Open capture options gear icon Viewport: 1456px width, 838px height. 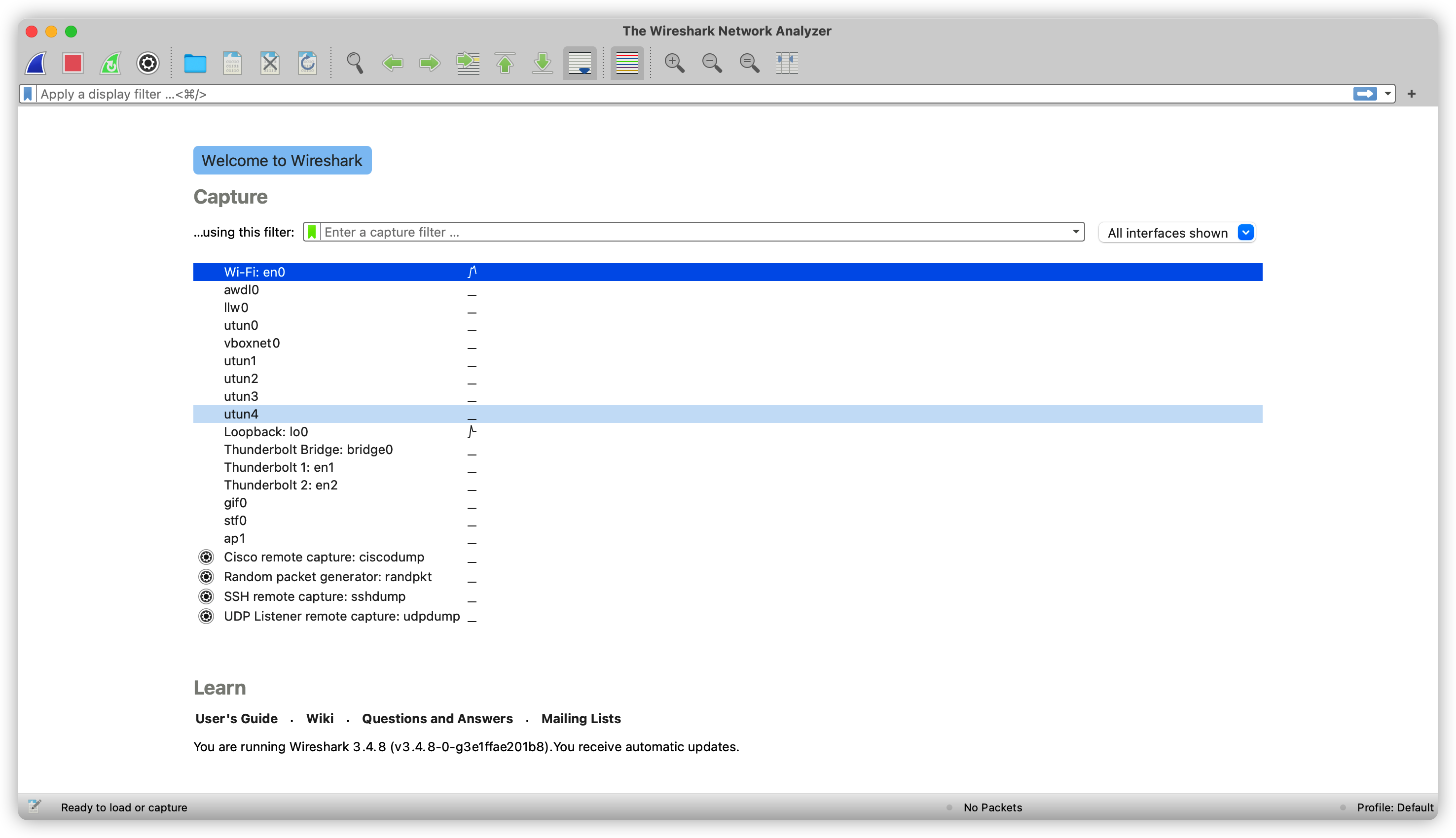pos(148,63)
